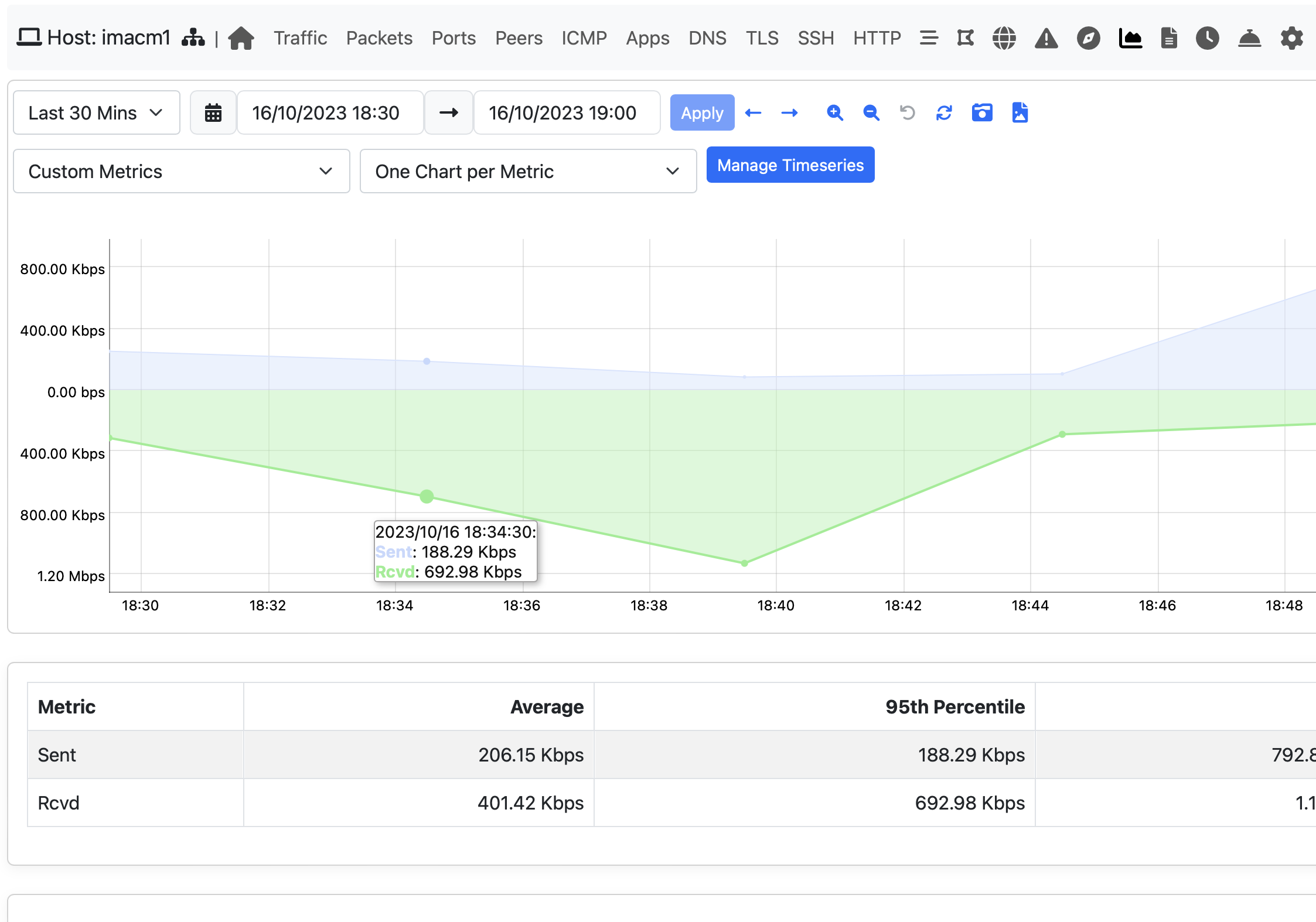Open the DNS section

[x=707, y=37]
